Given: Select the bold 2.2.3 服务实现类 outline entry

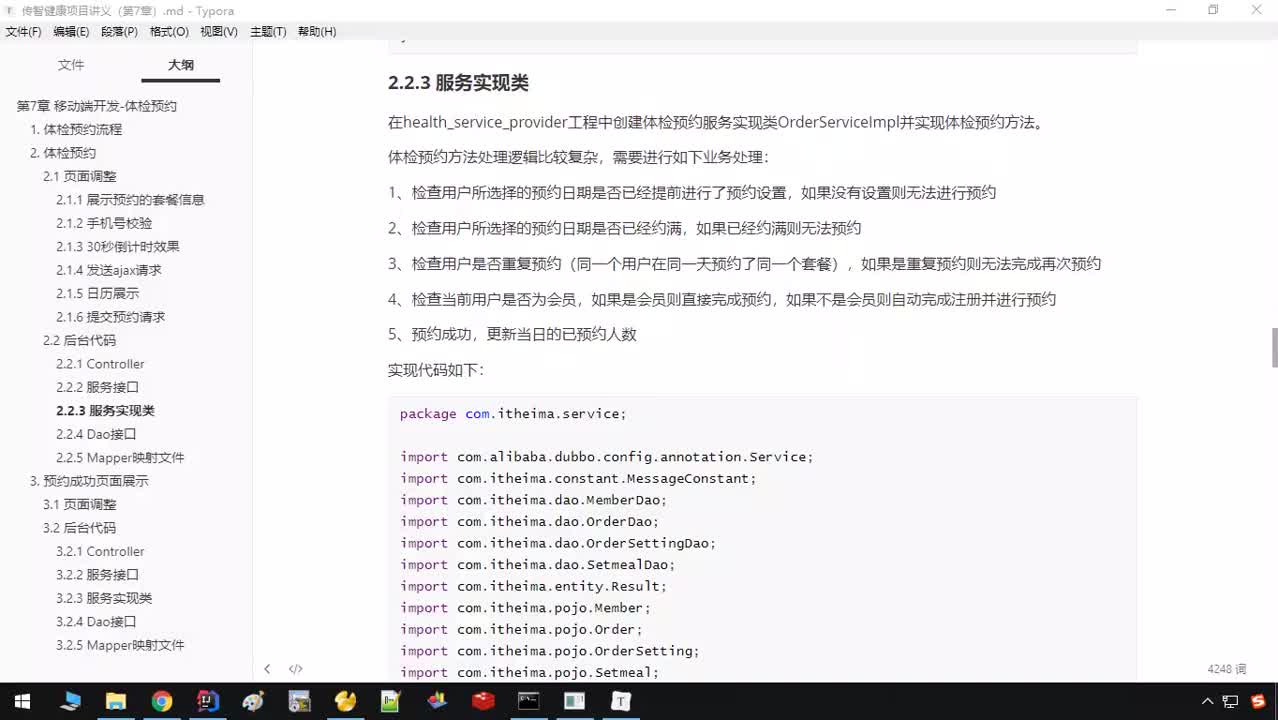Looking at the screenshot, I should pos(106,411).
